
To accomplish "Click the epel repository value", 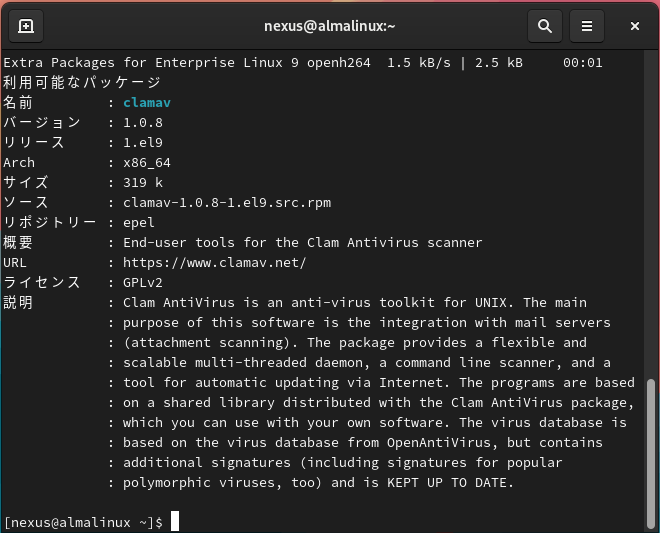I will coord(139,222).
